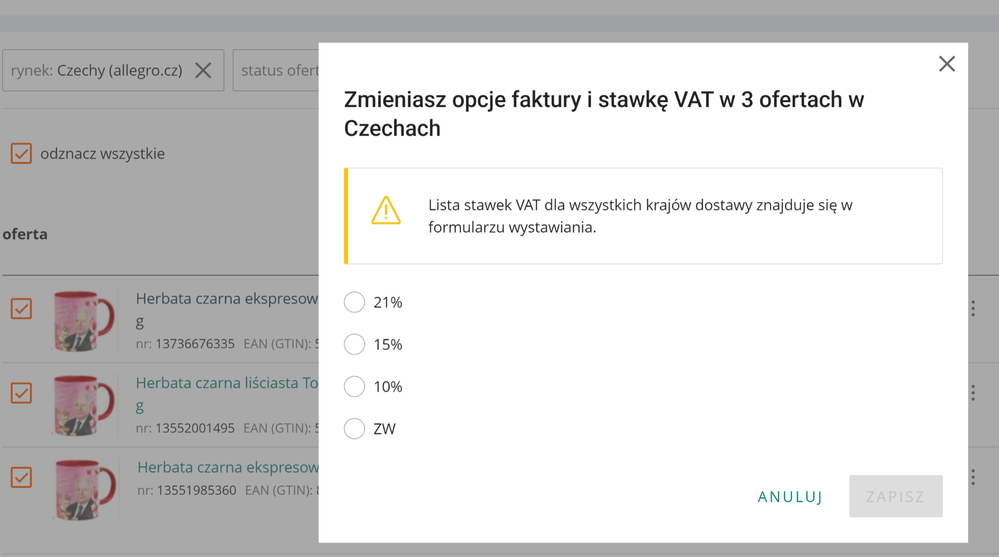Select the 15% VAT rate
Screen dimensions: 999x557
[355, 344]
